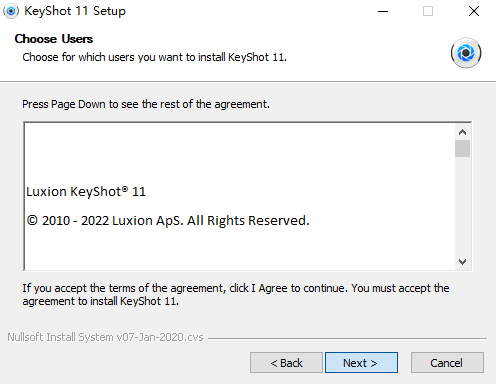Screen dimensions: 496x384
Task: Click the "If you accept the terms" paragraph
Action: 236,295
